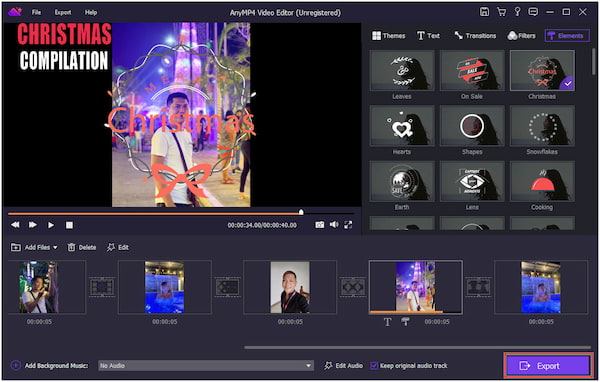600x382 pixels.
Task: Rewind playback with the rewind button
Action: tap(15, 225)
